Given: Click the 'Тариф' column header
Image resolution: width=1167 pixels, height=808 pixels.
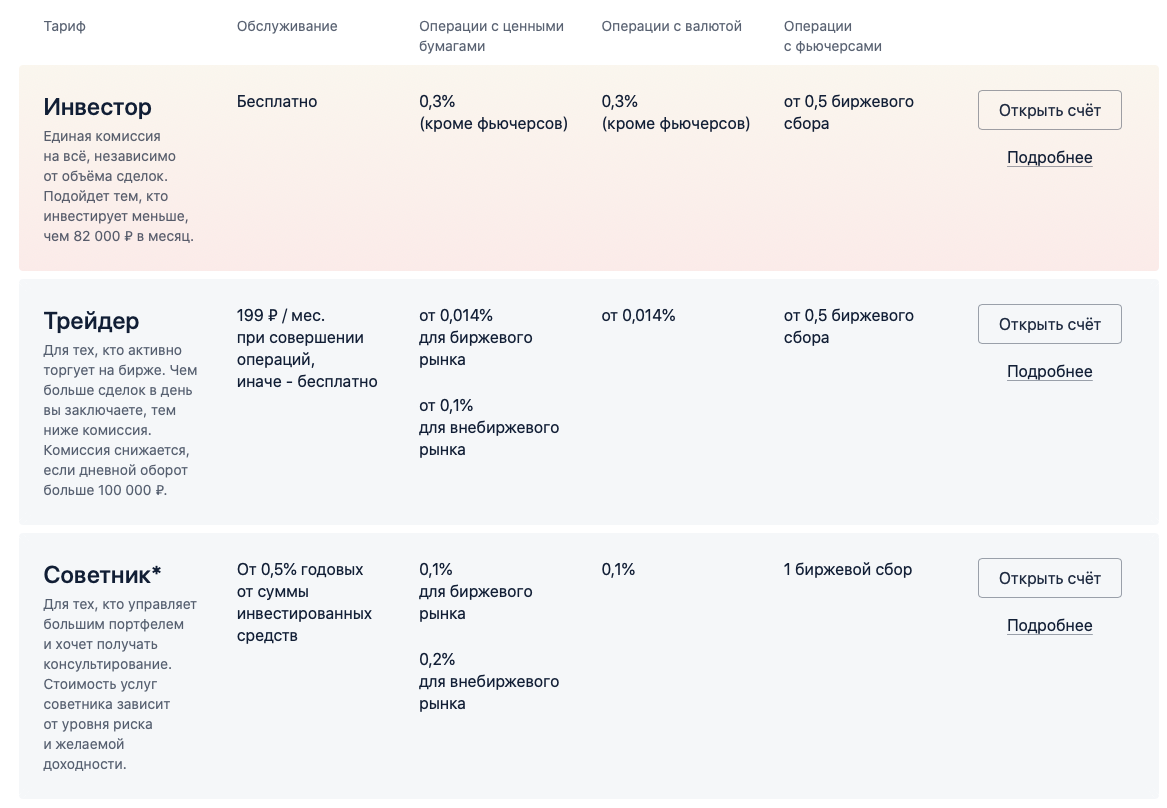Looking at the screenshot, I should [65, 26].
